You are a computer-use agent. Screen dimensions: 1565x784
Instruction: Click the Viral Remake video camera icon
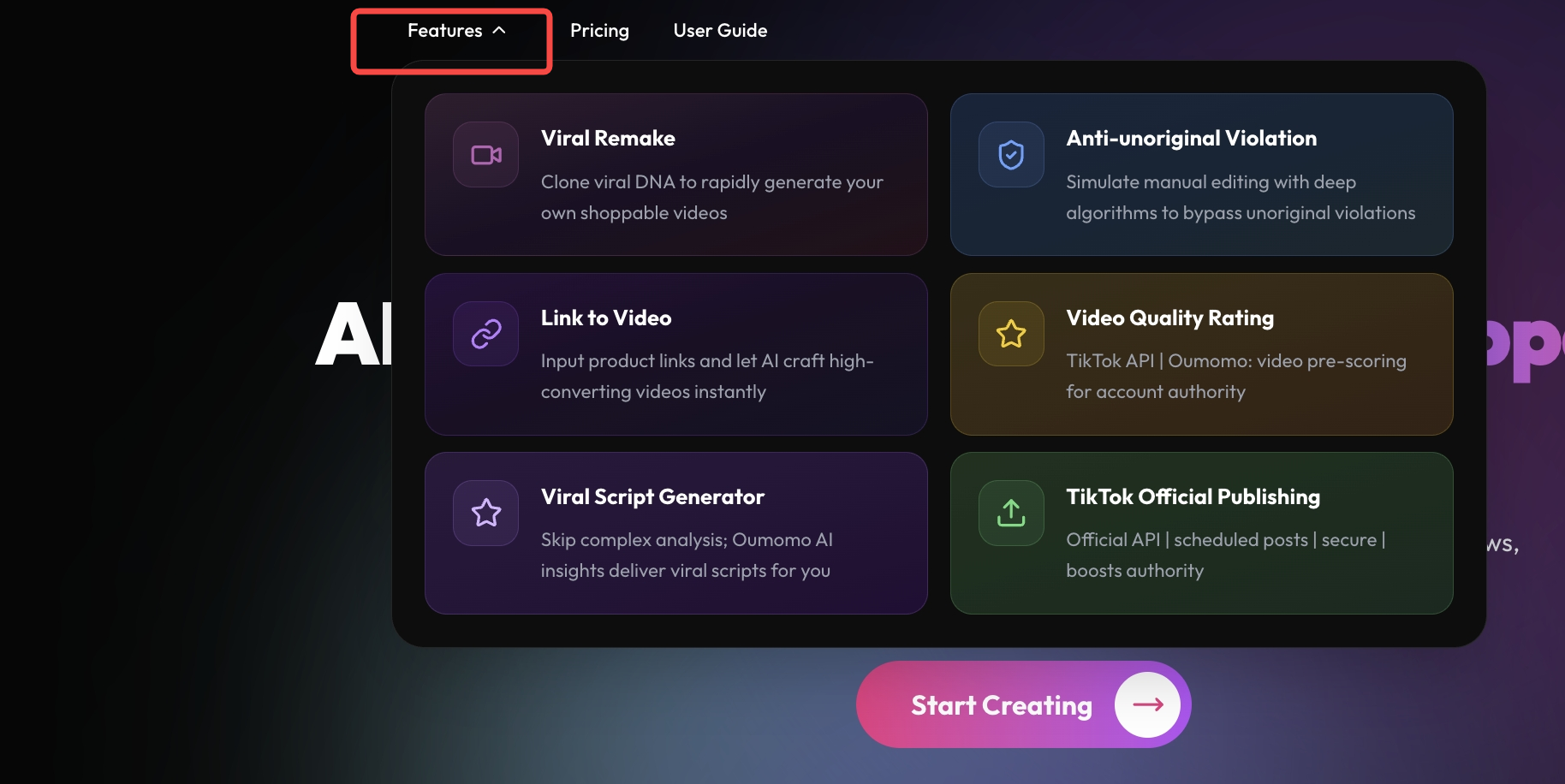(x=486, y=155)
